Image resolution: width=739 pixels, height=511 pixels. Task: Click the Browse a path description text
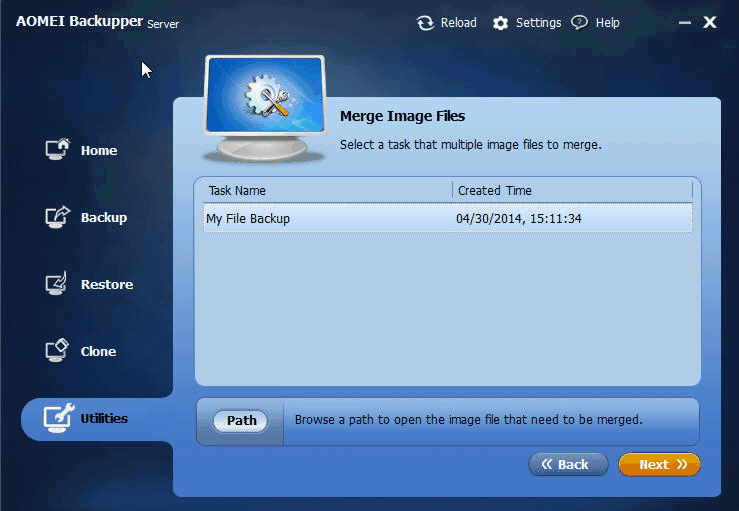tap(468, 420)
